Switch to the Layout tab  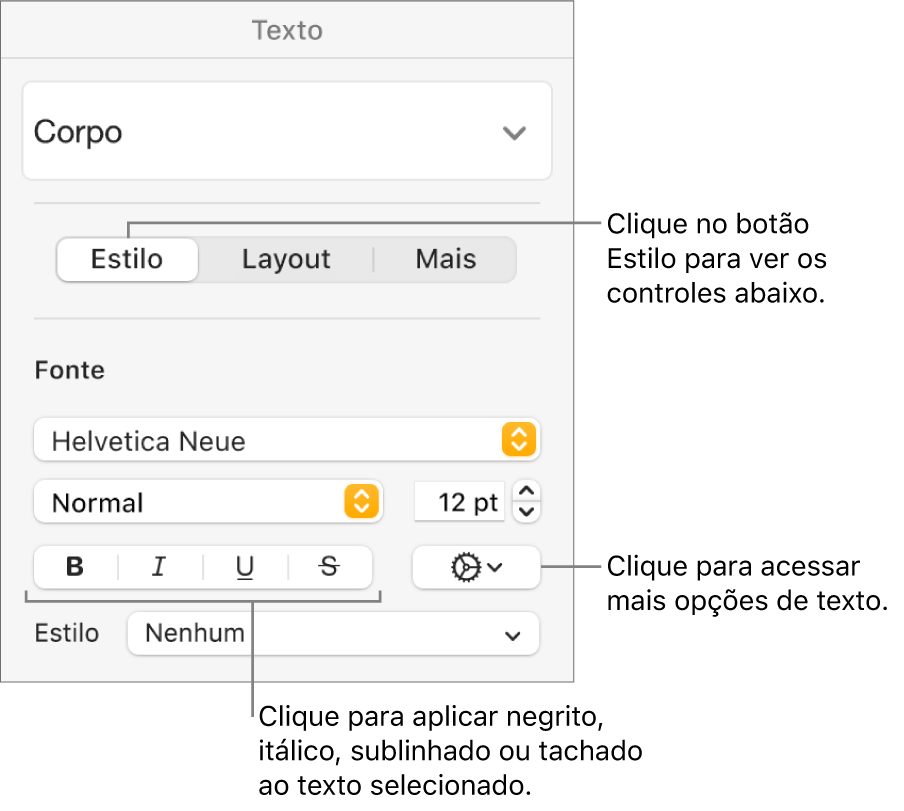[286, 259]
